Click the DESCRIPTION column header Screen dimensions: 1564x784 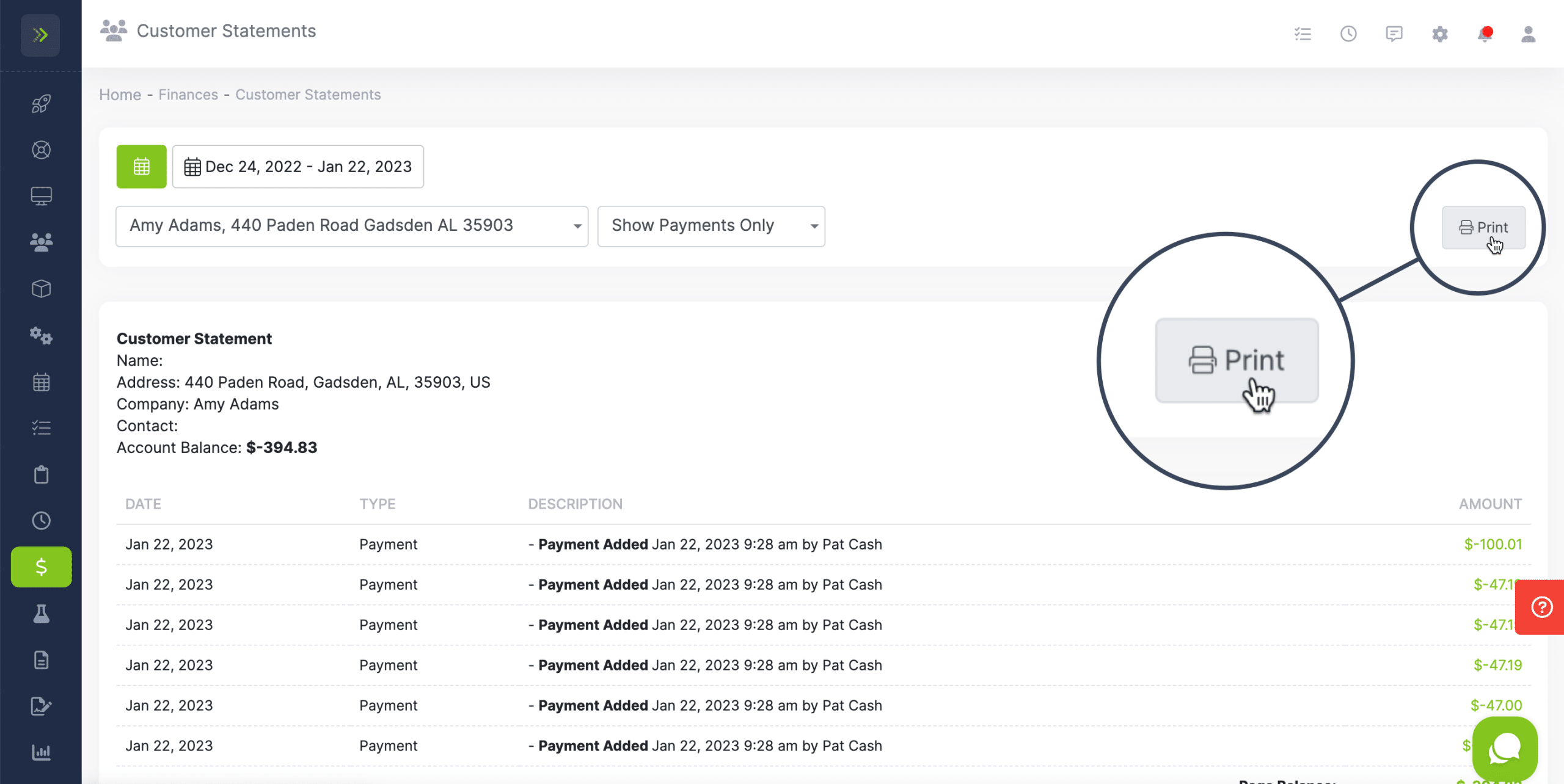(x=576, y=504)
